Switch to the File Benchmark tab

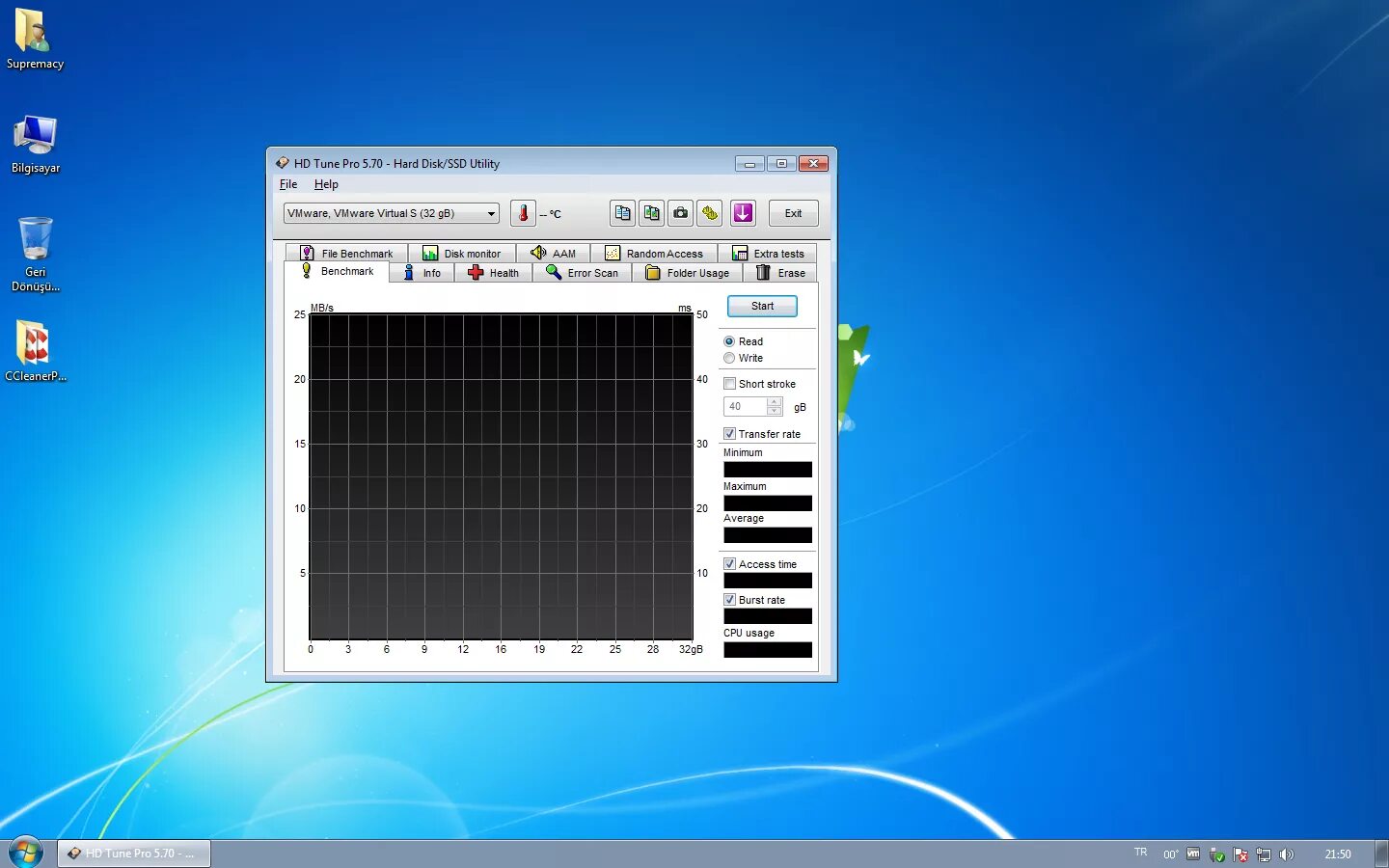[x=346, y=253]
